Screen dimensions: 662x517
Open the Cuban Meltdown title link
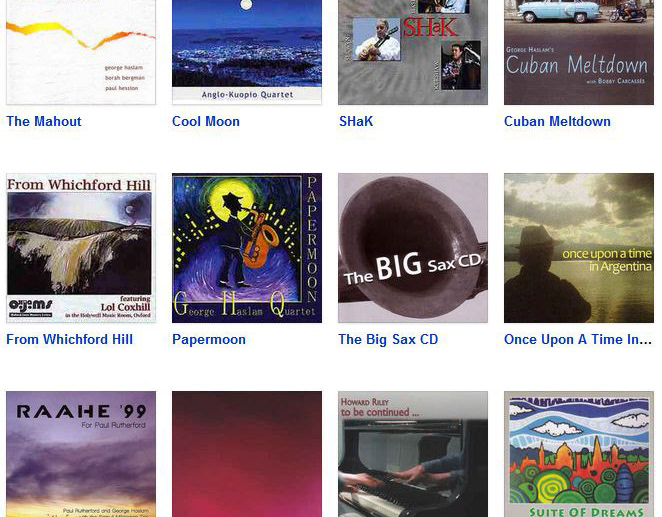557,122
